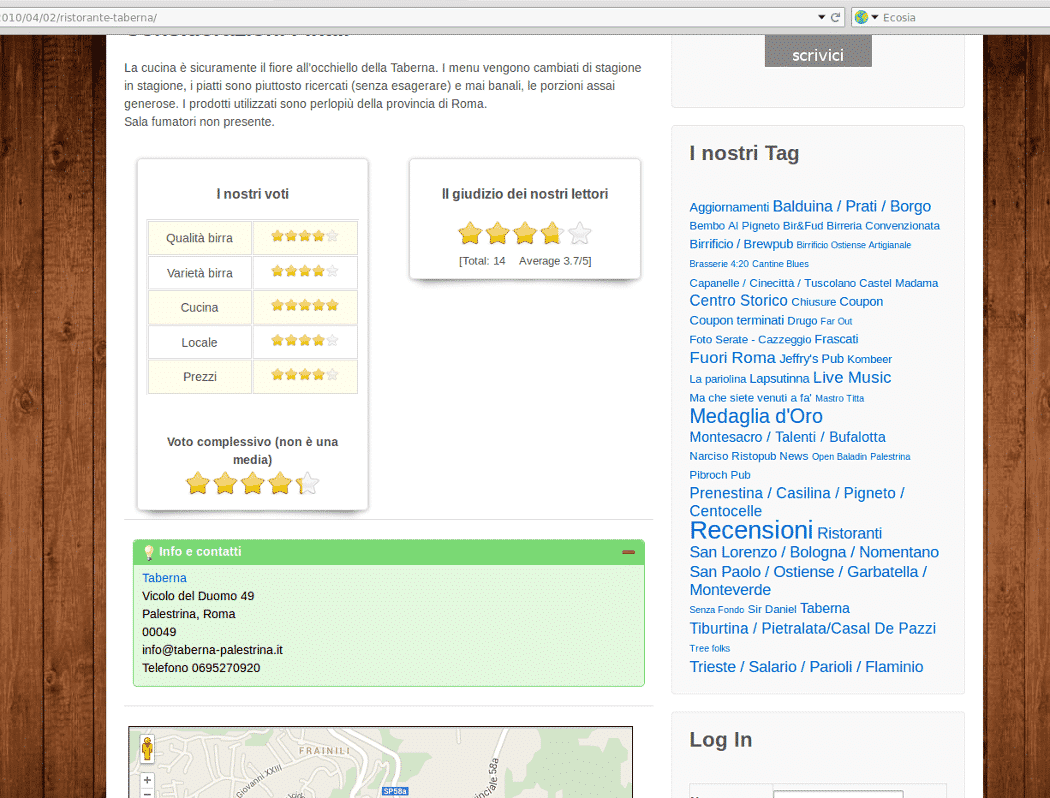Set the reader rating to four stars
1050x798 pixels.
click(x=551, y=233)
